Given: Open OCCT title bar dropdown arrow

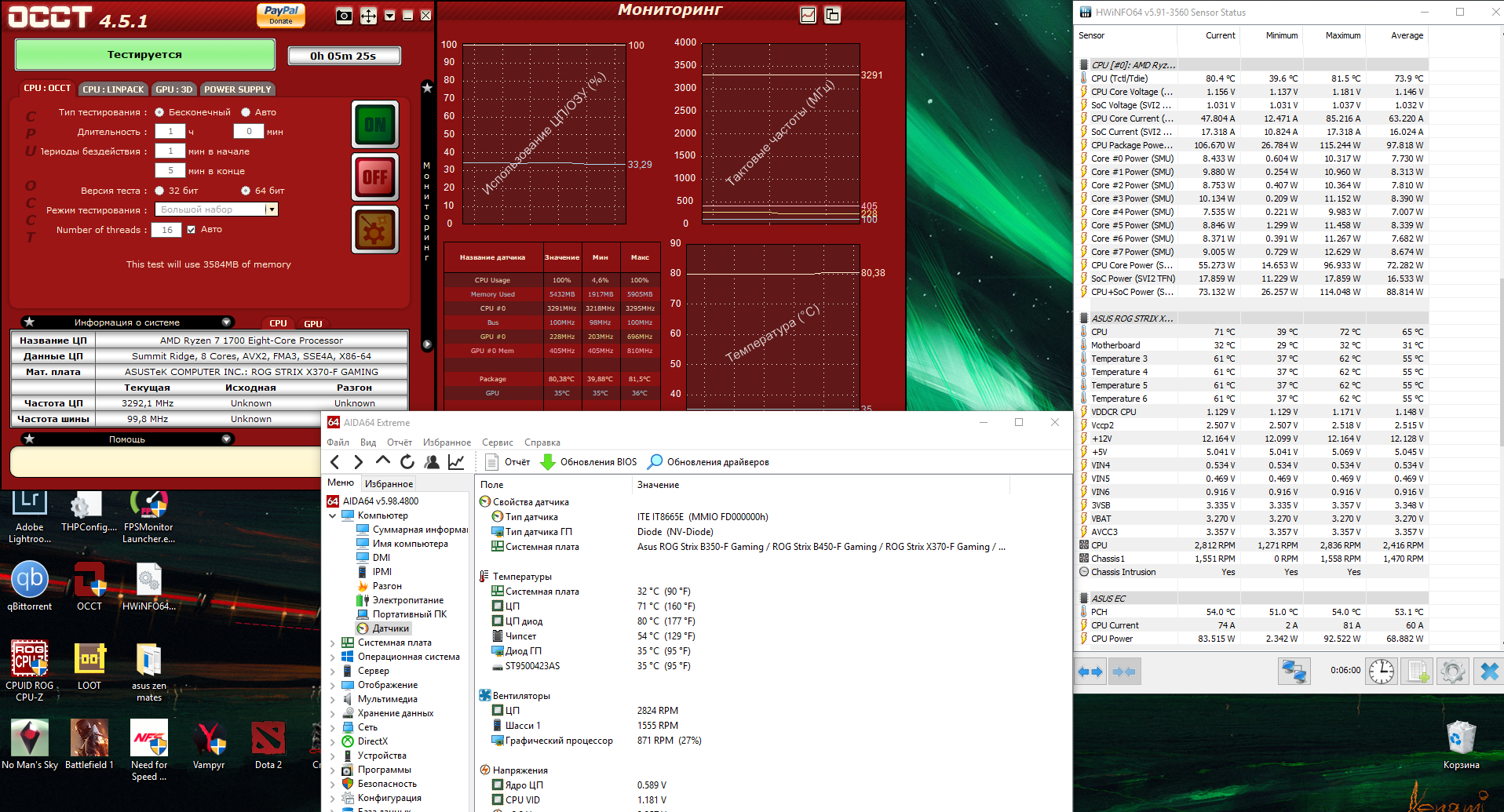Looking at the screenshot, I should tap(389, 16).
